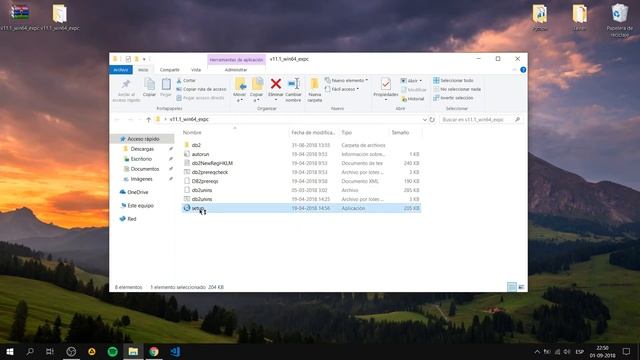Open the Mover a dropdown

click(240, 100)
